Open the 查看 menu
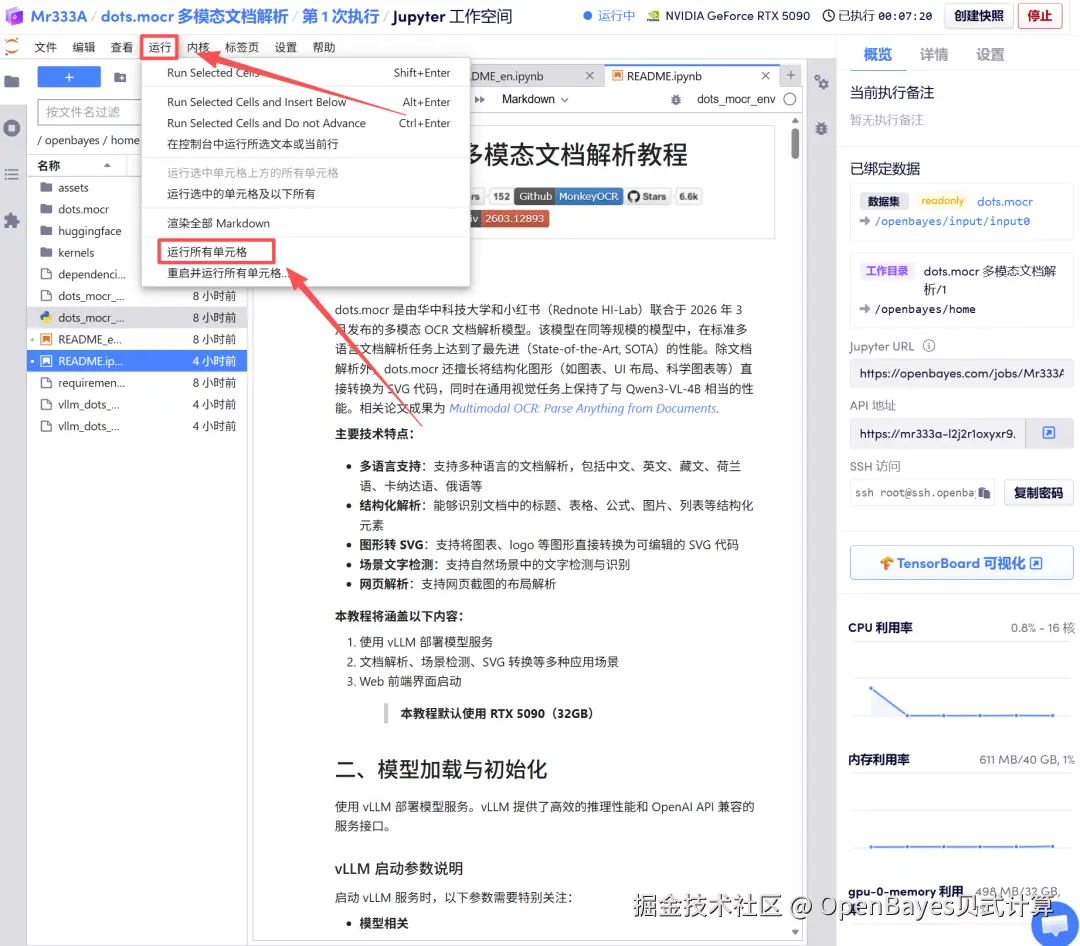The height and width of the screenshot is (946, 1080). [x=121, y=47]
